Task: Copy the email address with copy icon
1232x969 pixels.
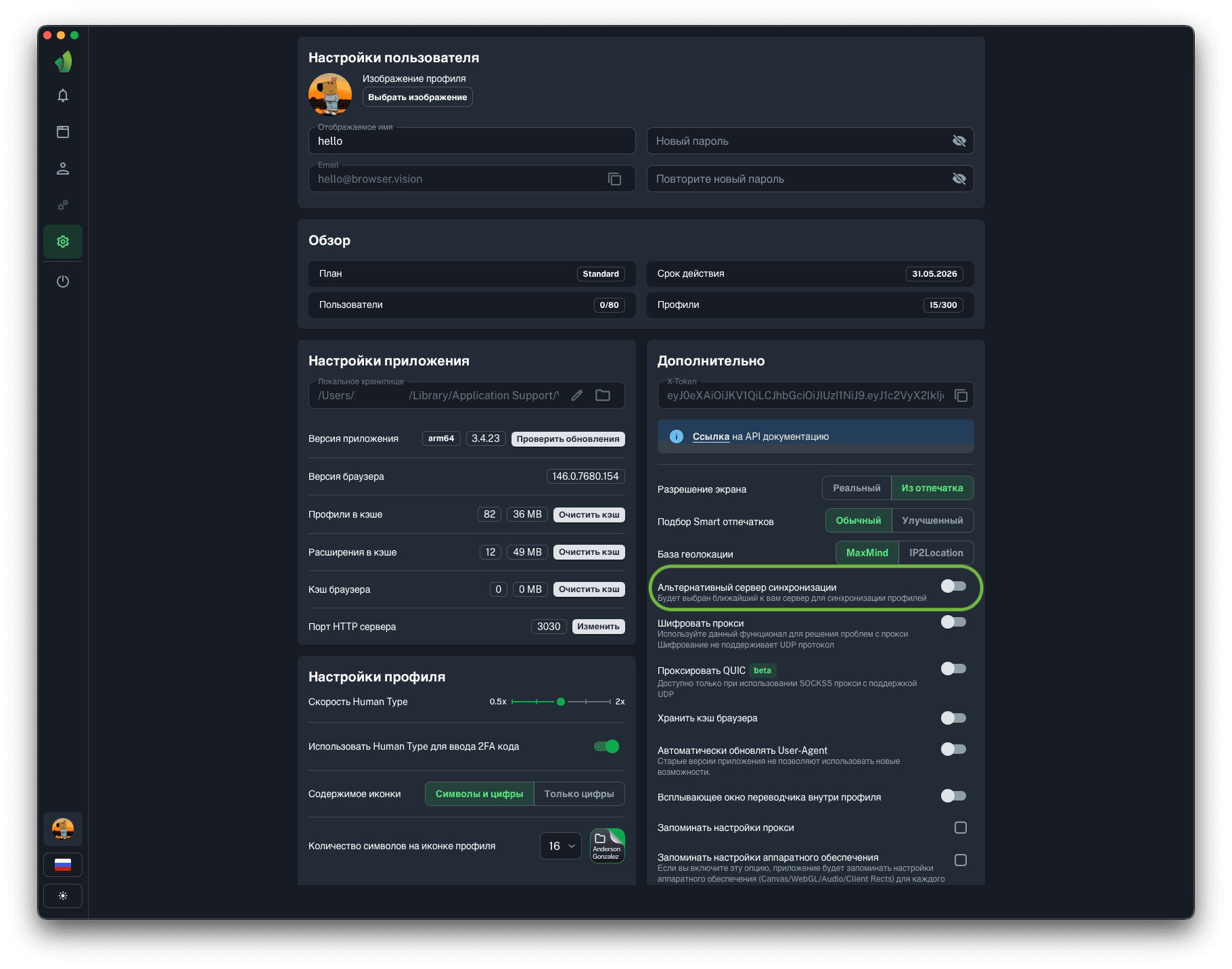Action: [614, 179]
